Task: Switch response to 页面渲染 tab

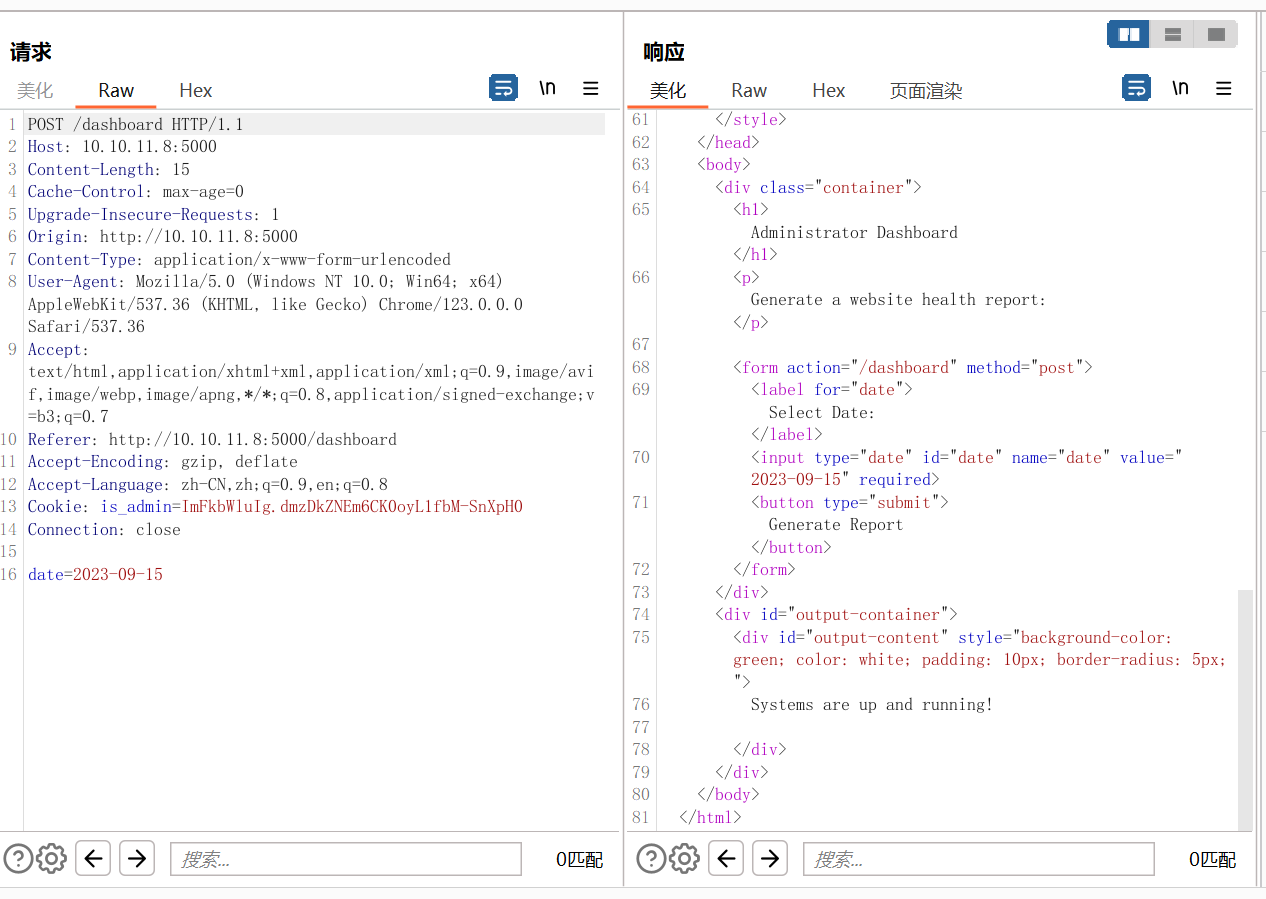Action: tap(926, 91)
